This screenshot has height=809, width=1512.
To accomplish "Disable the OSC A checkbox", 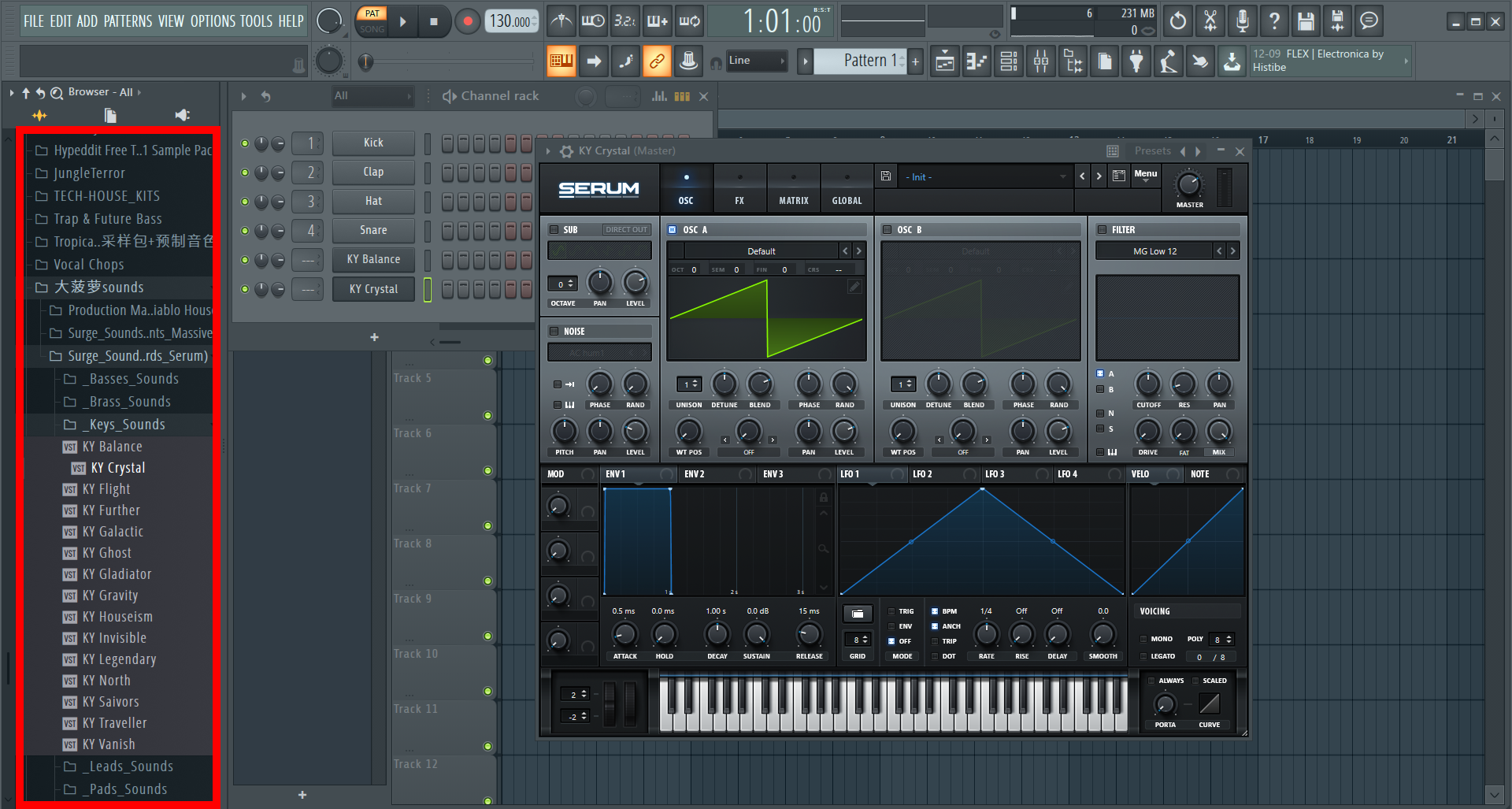I will point(673,230).
